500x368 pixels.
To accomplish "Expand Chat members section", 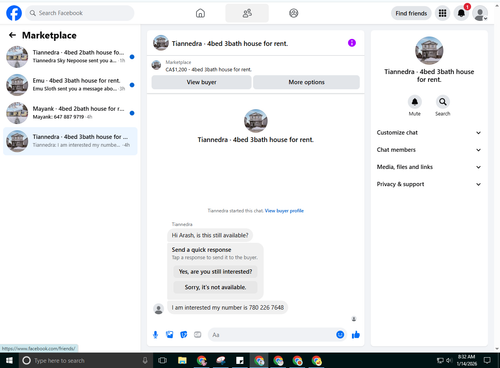I will (429, 150).
